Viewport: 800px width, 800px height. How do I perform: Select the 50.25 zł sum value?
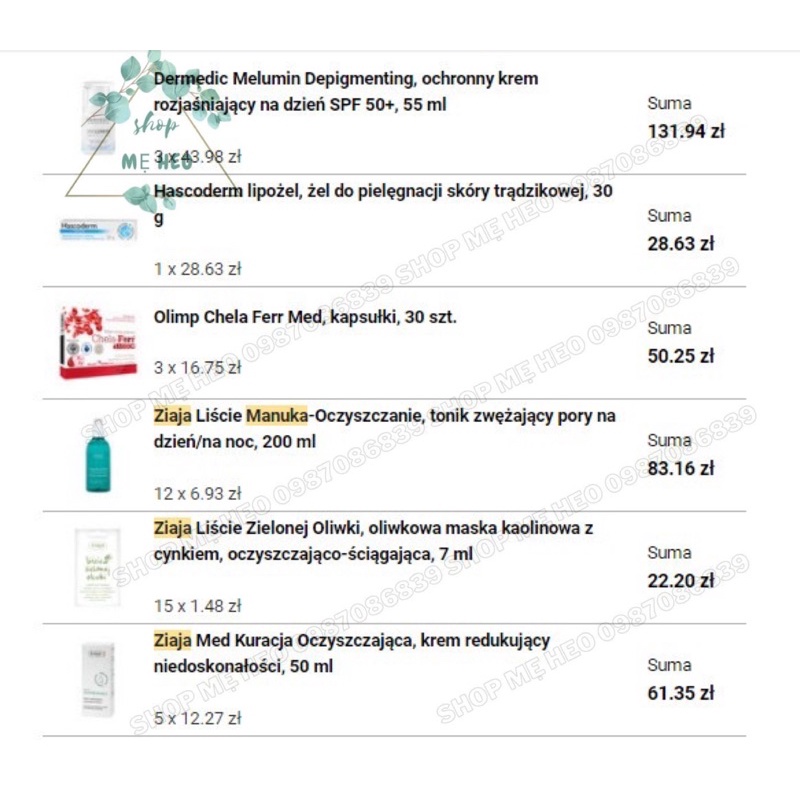coord(680,355)
